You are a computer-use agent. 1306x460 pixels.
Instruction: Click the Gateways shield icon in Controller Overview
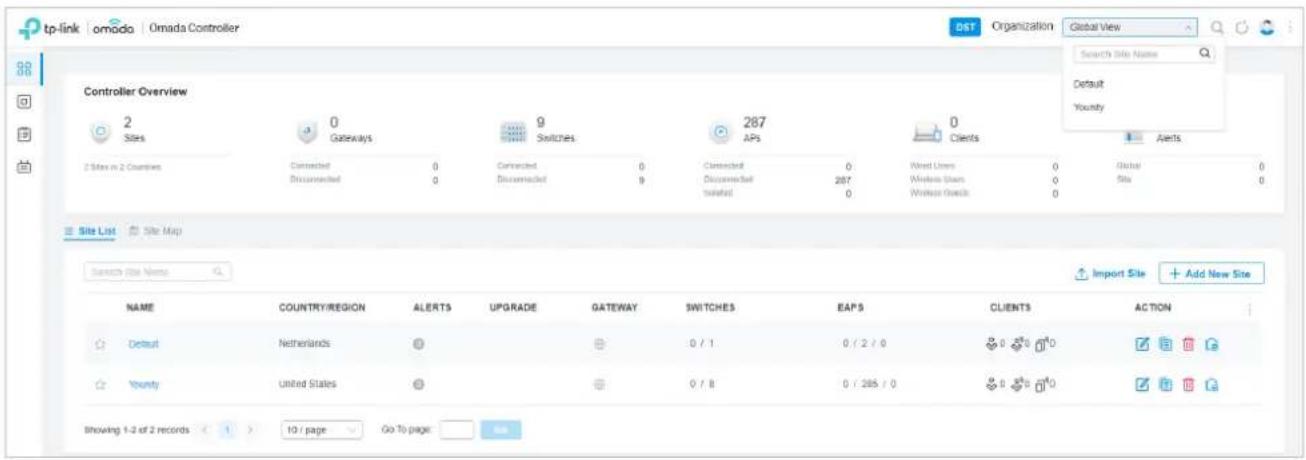tap(309, 131)
